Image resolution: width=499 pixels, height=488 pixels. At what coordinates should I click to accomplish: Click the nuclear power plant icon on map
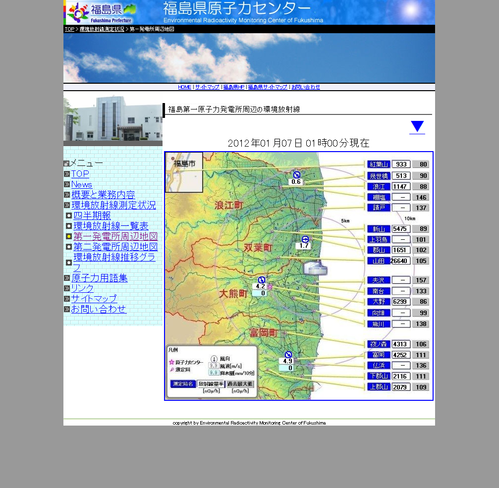point(315,267)
